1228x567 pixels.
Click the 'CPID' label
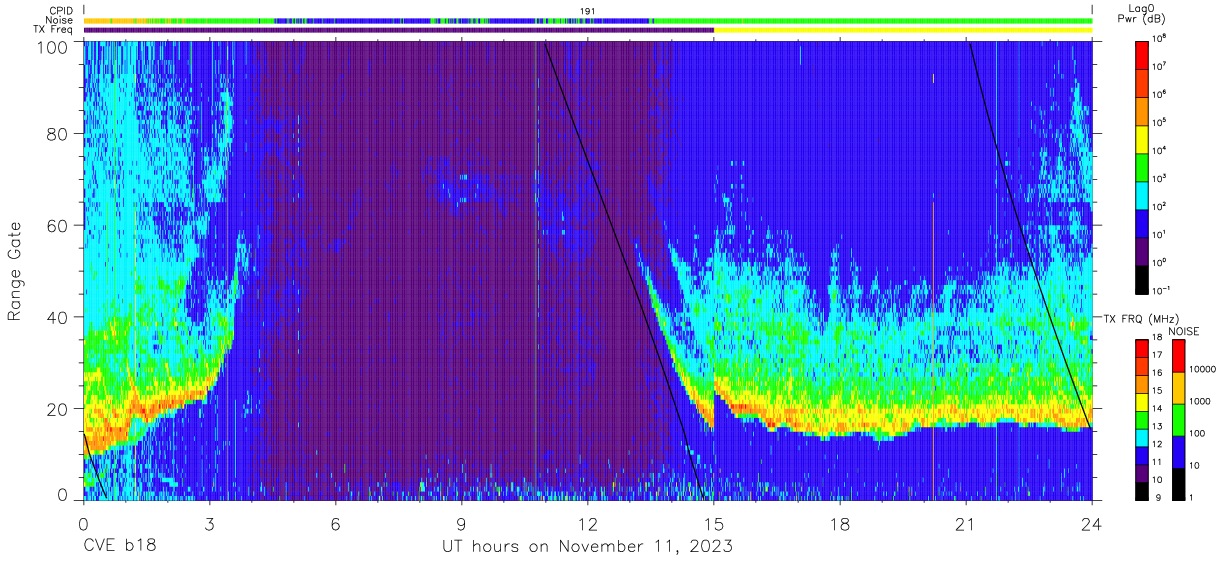pos(59,10)
